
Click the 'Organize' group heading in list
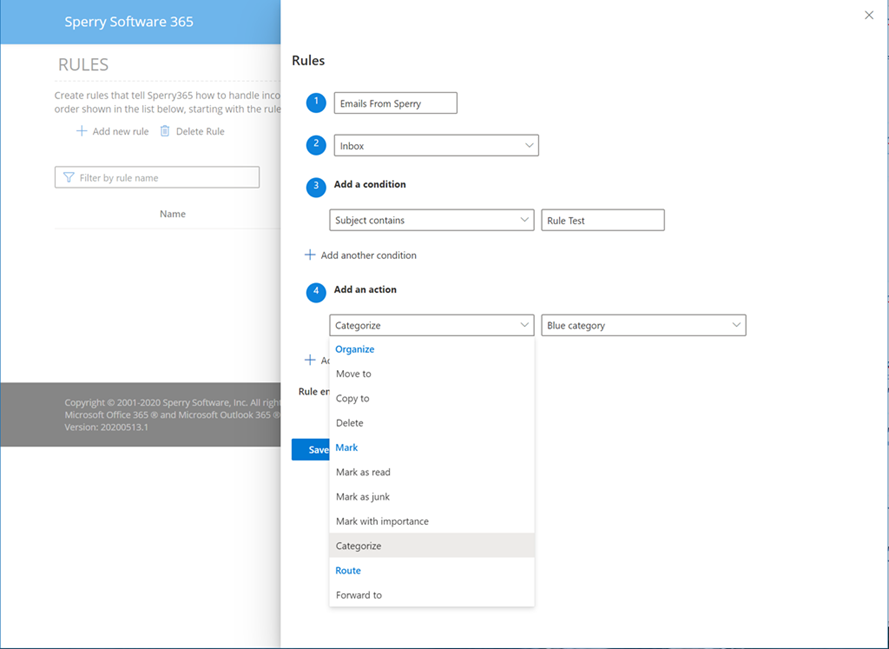click(355, 349)
